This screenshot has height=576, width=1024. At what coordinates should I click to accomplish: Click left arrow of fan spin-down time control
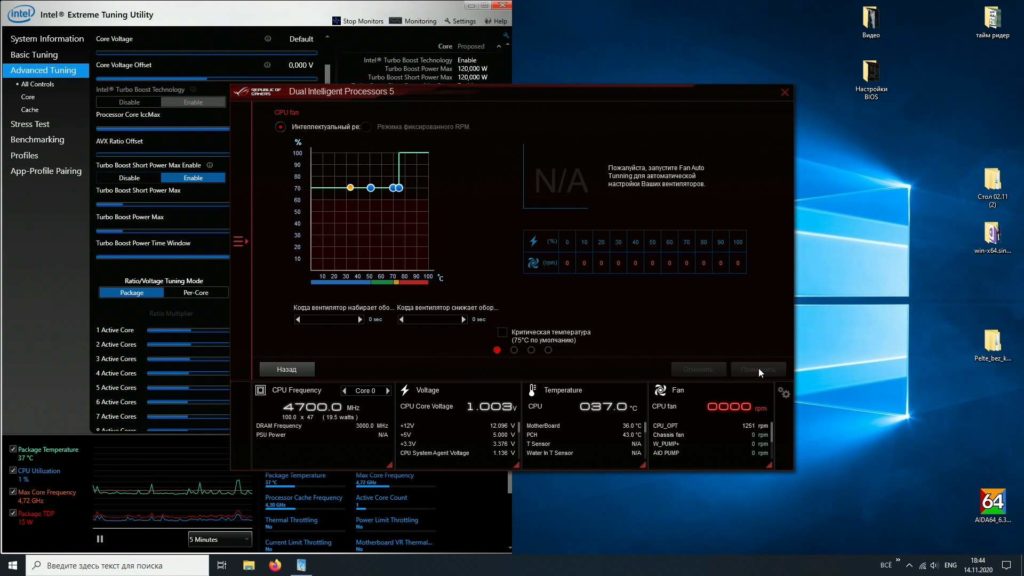pyautogui.click(x=402, y=319)
